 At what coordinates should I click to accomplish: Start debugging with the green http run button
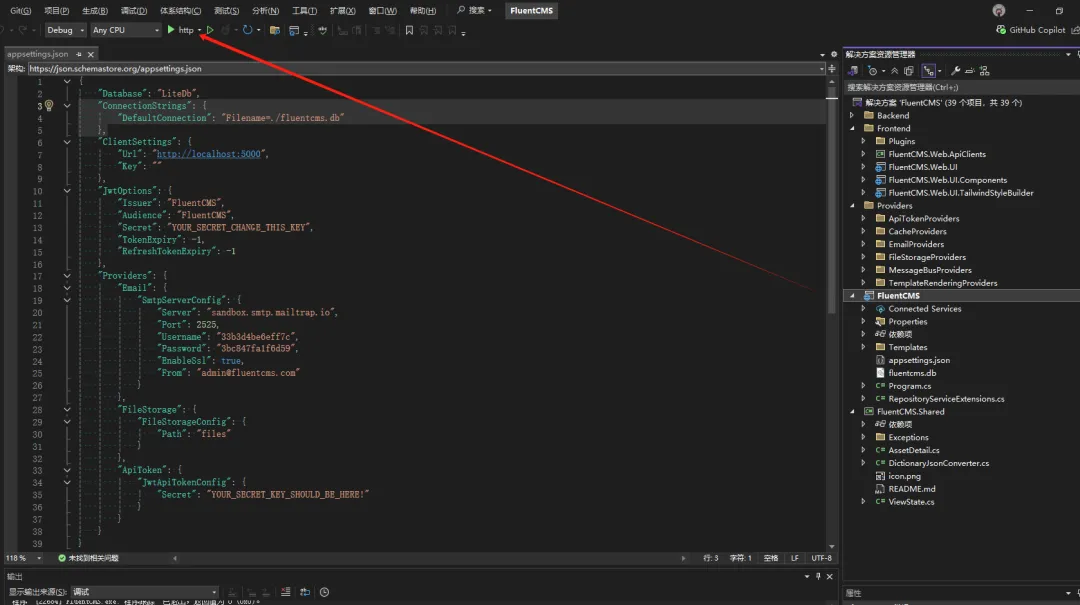pyautogui.click(x=172, y=30)
